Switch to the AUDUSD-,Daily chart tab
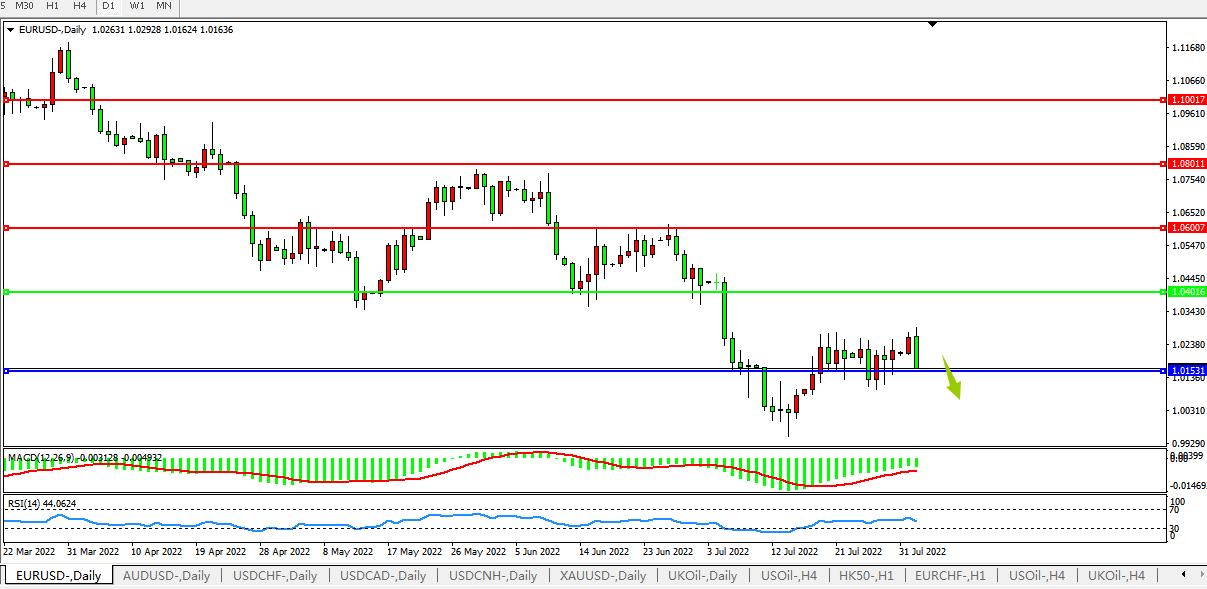Screen dimensions: 1207x589 coord(166,576)
